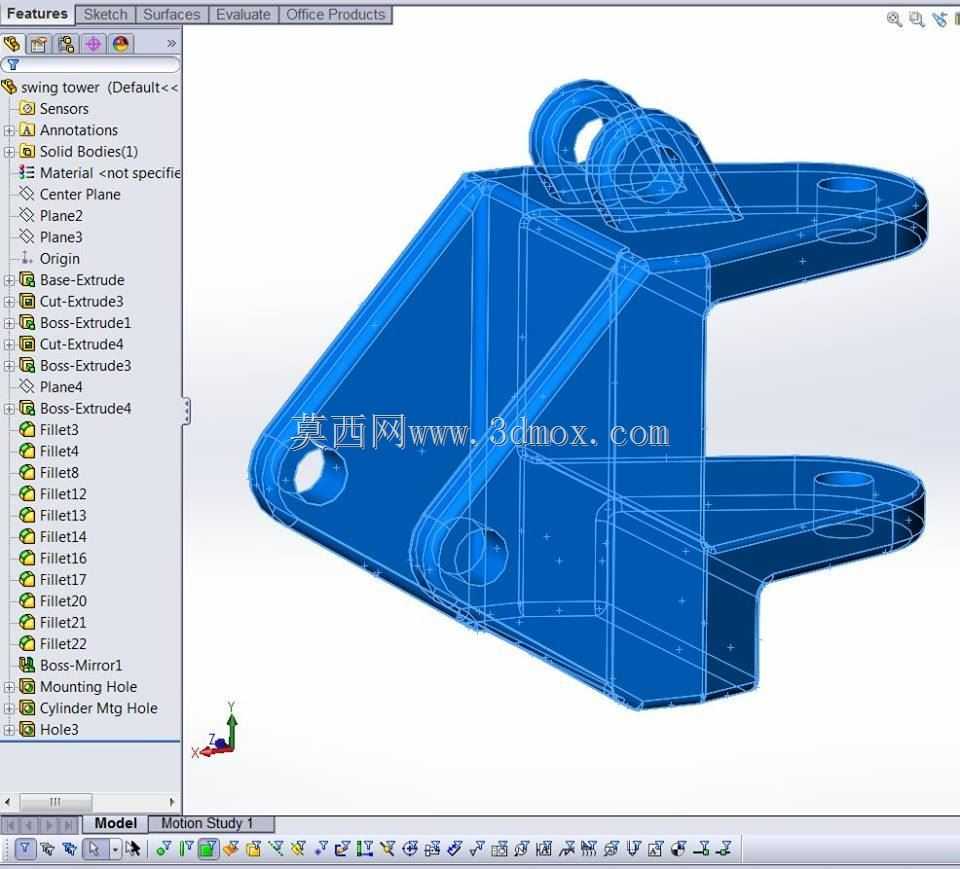The width and height of the screenshot is (960, 869).
Task: Toggle the Select arrow tool
Action: [94, 849]
